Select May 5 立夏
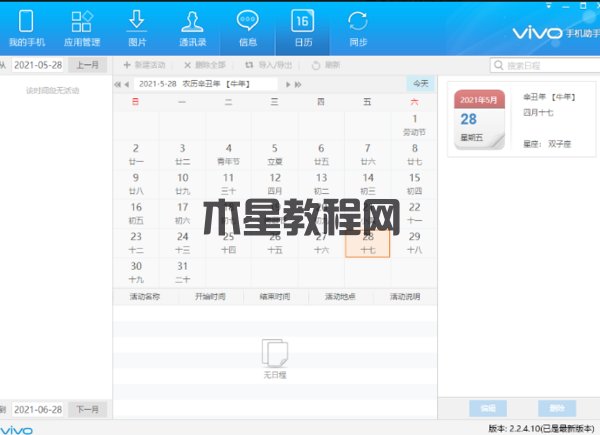 [275, 155]
